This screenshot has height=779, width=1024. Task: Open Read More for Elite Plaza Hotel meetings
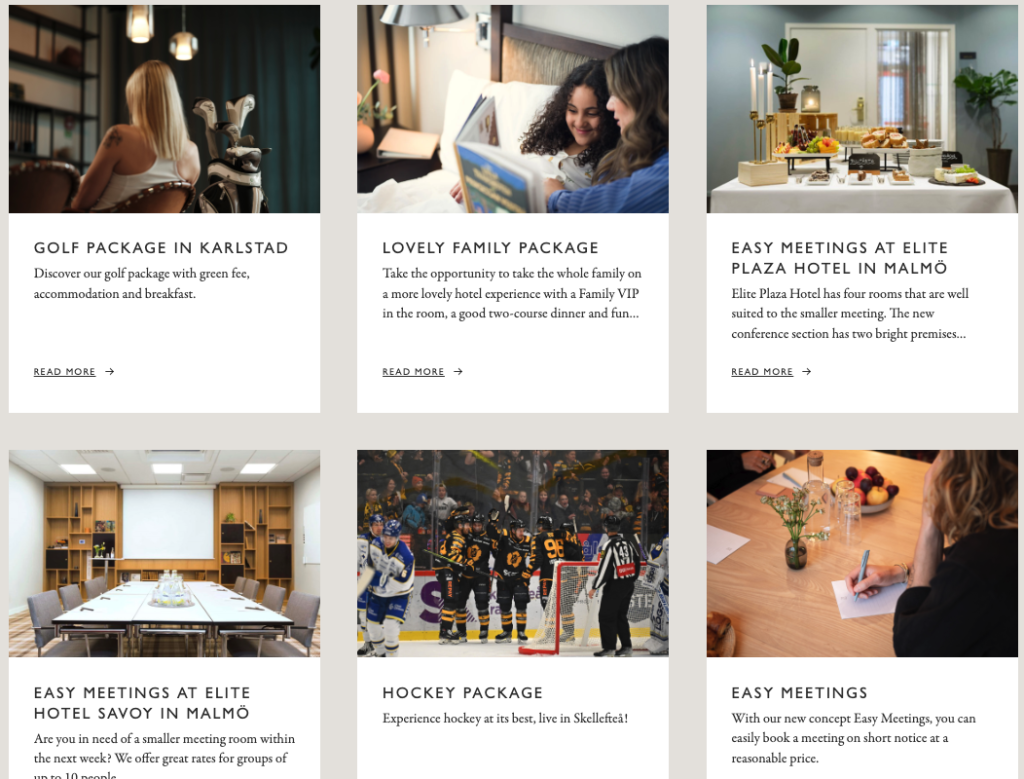762,372
